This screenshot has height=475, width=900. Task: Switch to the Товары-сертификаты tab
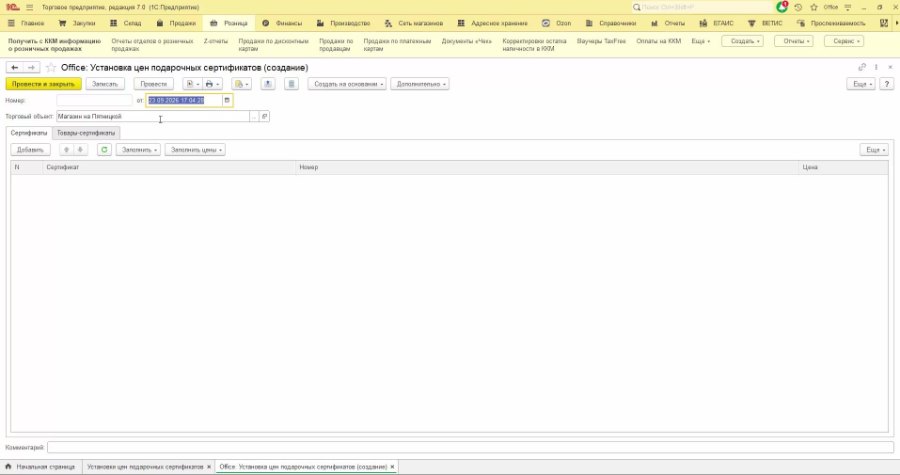tap(86, 133)
